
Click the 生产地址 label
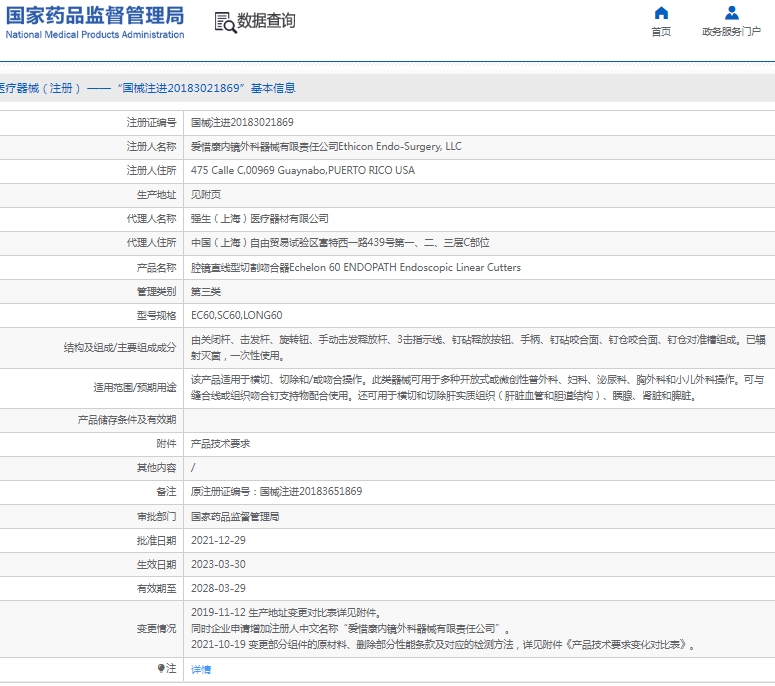[156, 195]
